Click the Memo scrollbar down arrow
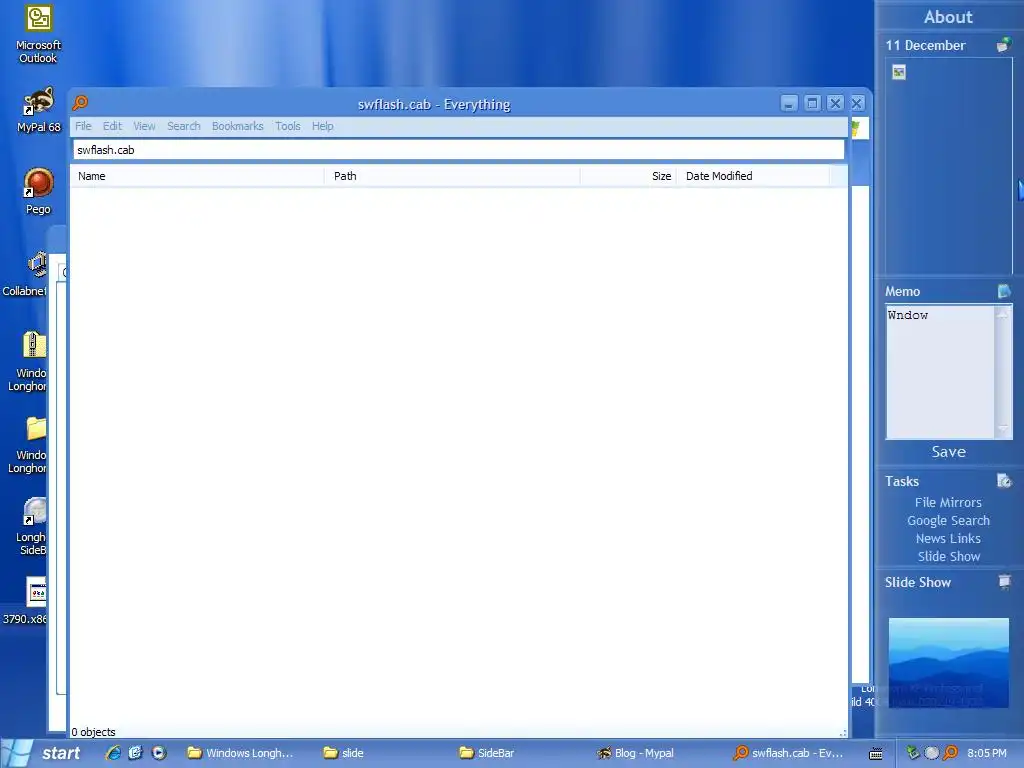The image size is (1024, 768). (x=1002, y=430)
